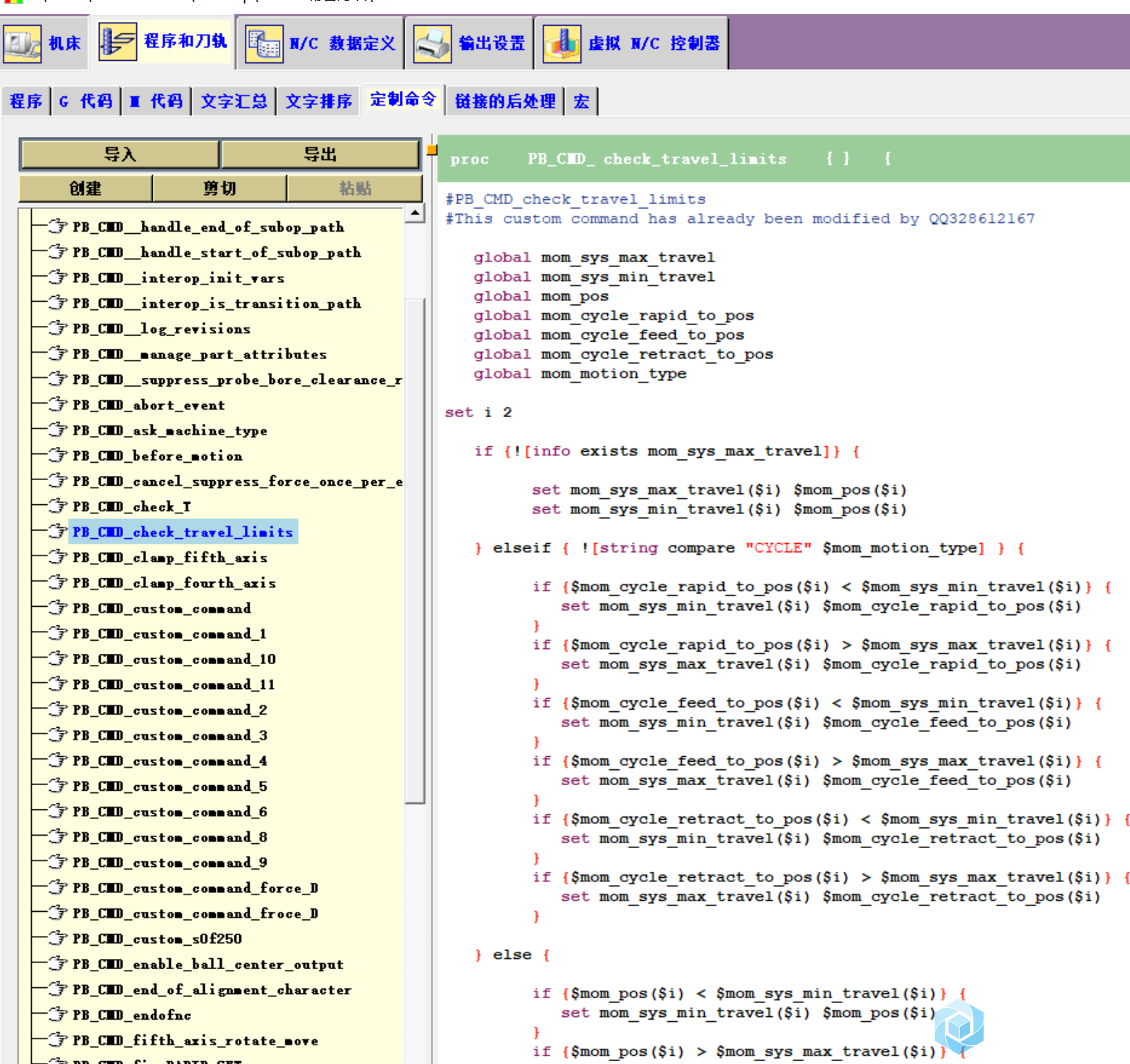Screen dimensions: 1130x1064
Task: Select the 文字汇总 sub-tab
Action: pos(234,102)
